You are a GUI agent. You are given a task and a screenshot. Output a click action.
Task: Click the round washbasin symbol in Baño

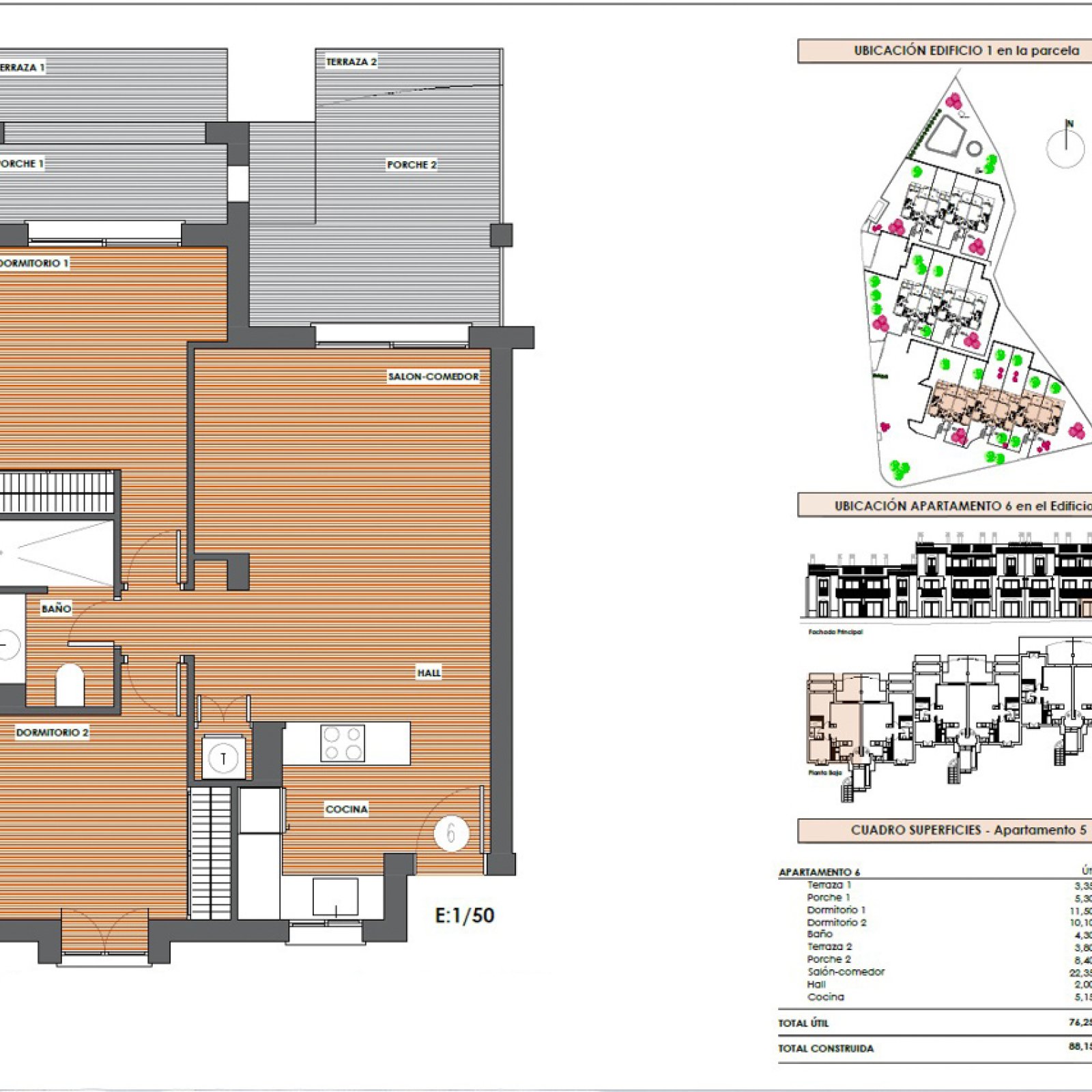(7, 644)
